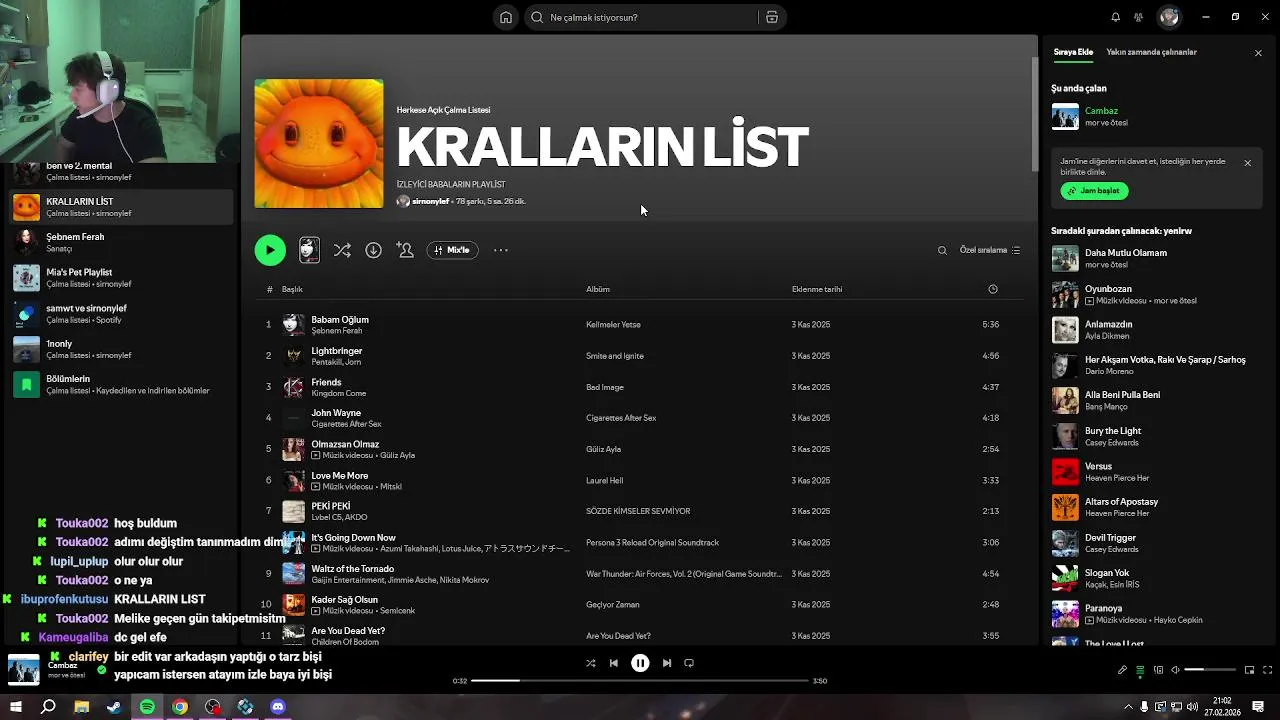
Task: Switch to the 'Sıraya Ekle' tab
Action: [x=1073, y=52]
